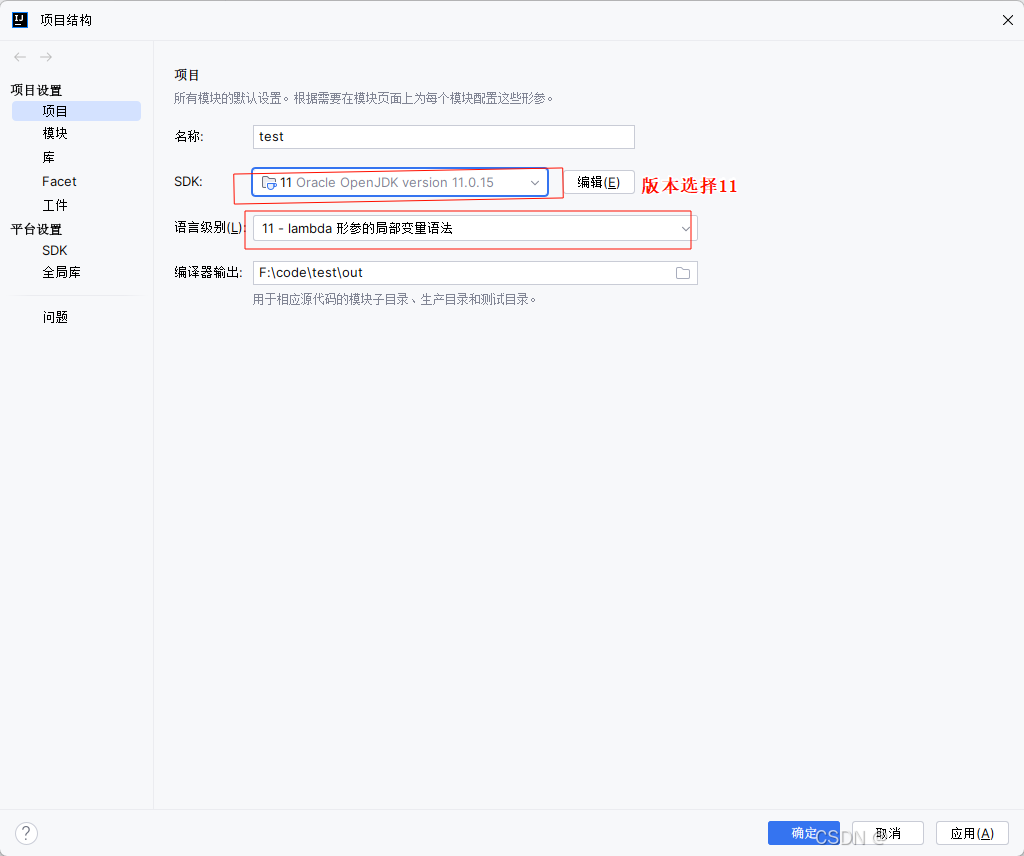Open the help question mark button
Image resolution: width=1024 pixels, height=856 pixels.
26,833
